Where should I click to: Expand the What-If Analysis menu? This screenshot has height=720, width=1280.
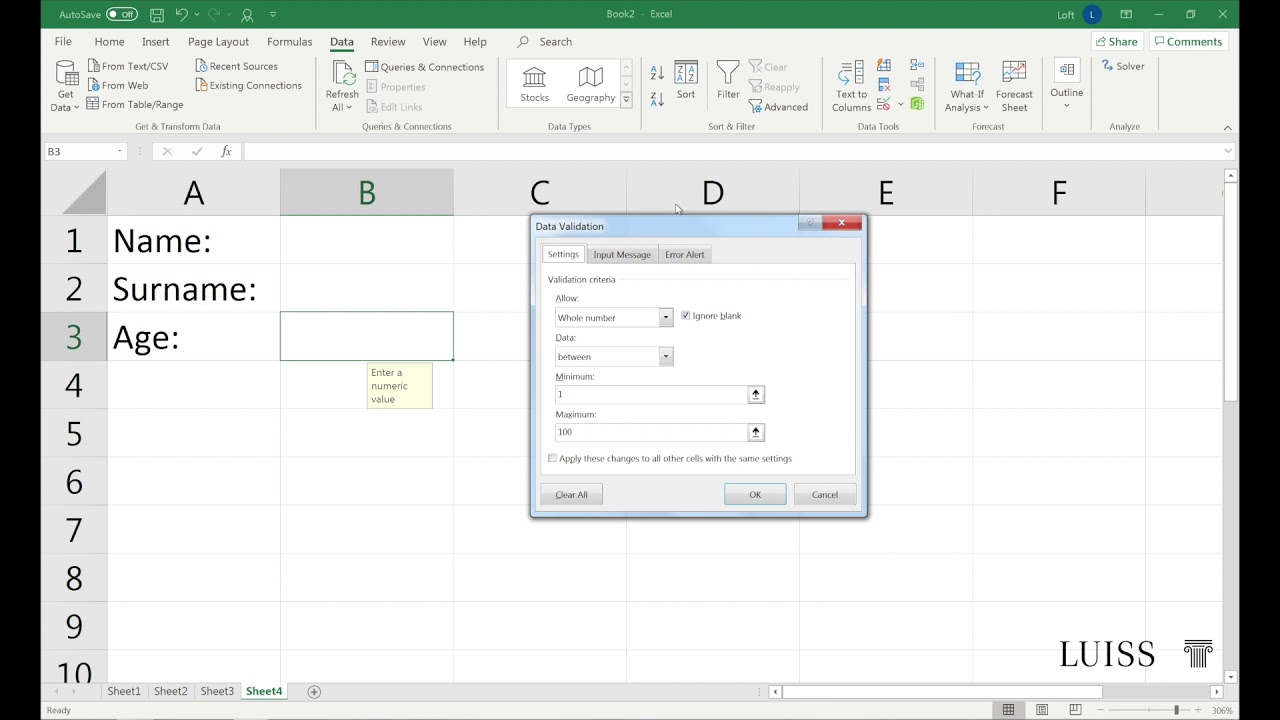(967, 86)
